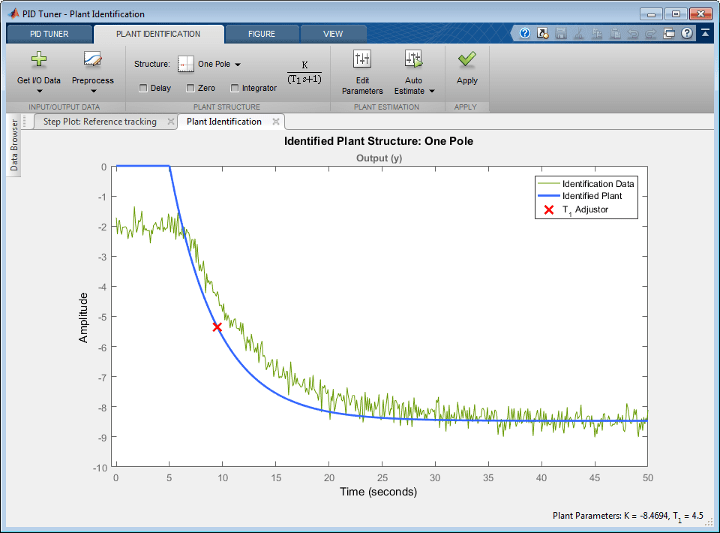Click the red T1 Adjustor marker
Image resolution: width=720 pixels, height=533 pixels.
[x=217, y=327]
